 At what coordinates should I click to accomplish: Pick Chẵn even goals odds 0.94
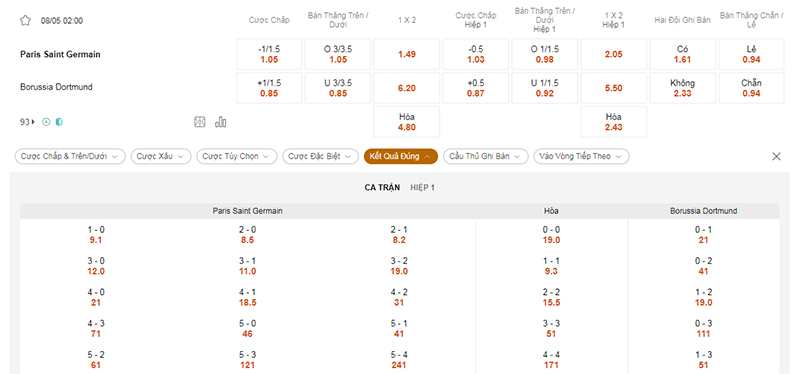[x=752, y=88]
